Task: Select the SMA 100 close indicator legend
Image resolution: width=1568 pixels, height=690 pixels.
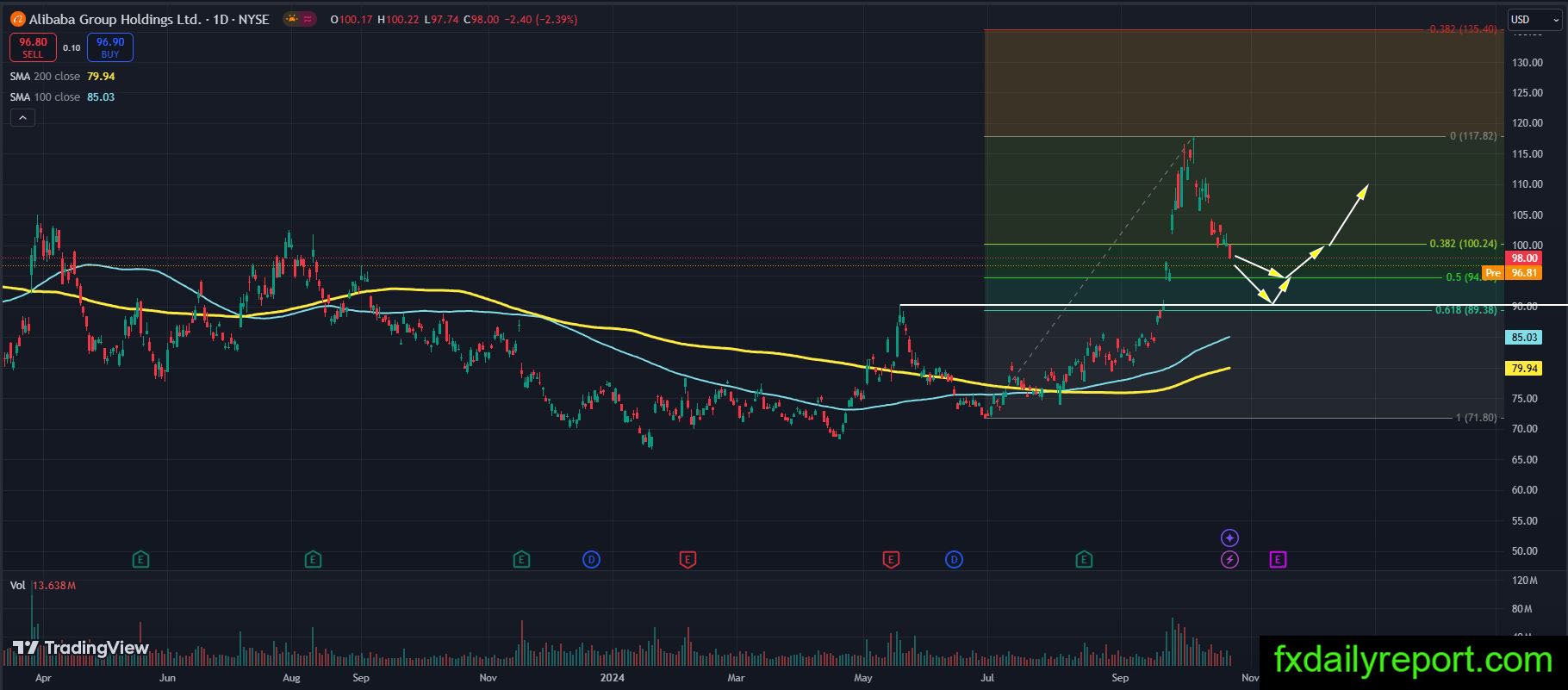Action: 62,97
